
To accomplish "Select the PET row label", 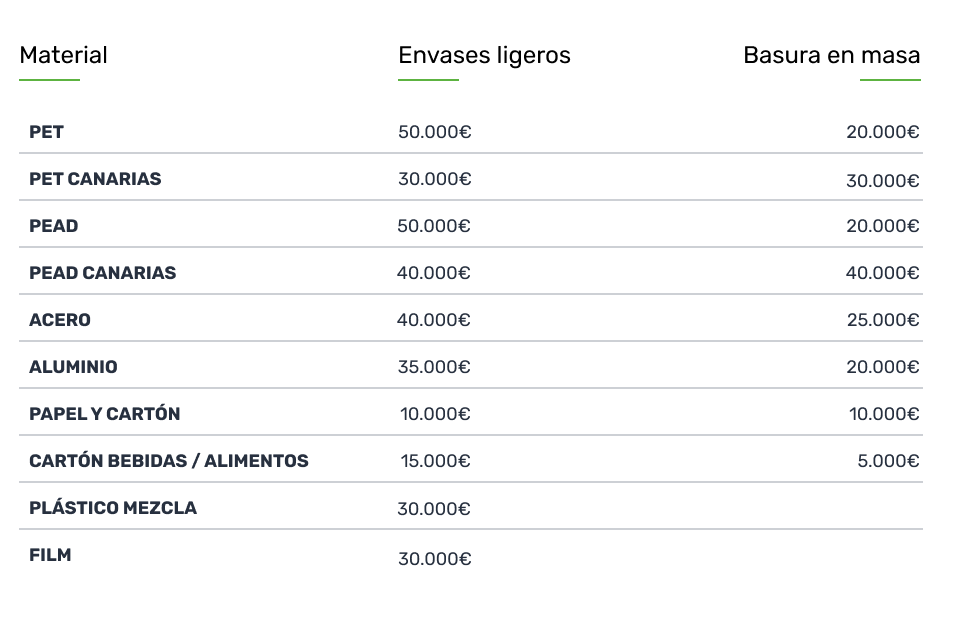I will 47,132.
